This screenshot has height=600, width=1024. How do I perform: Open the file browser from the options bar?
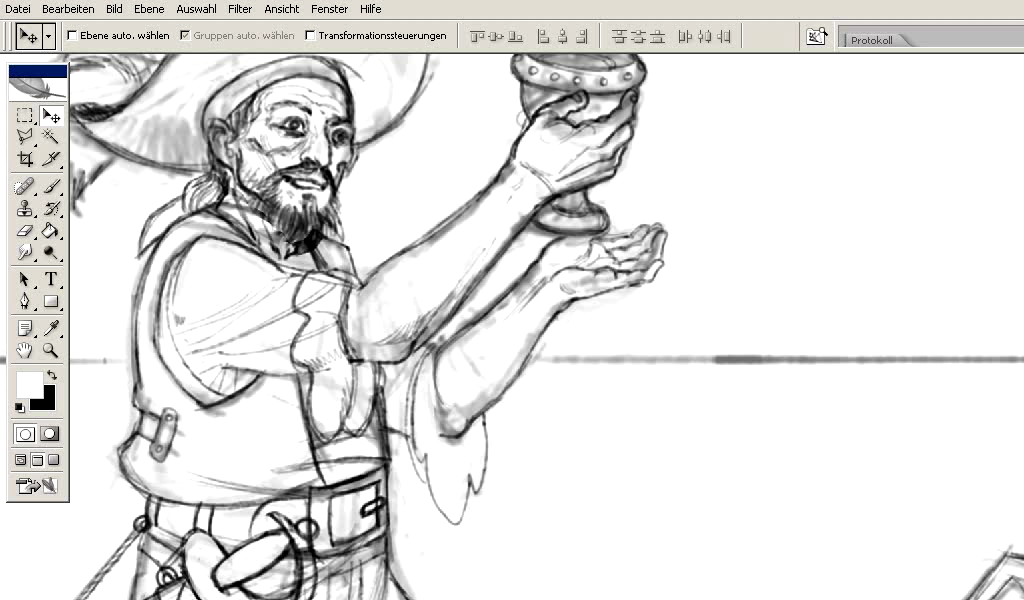point(816,37)
